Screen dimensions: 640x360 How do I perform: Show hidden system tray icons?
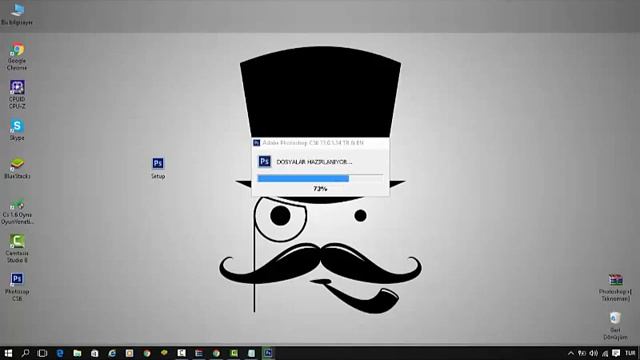tap(571, 353)
